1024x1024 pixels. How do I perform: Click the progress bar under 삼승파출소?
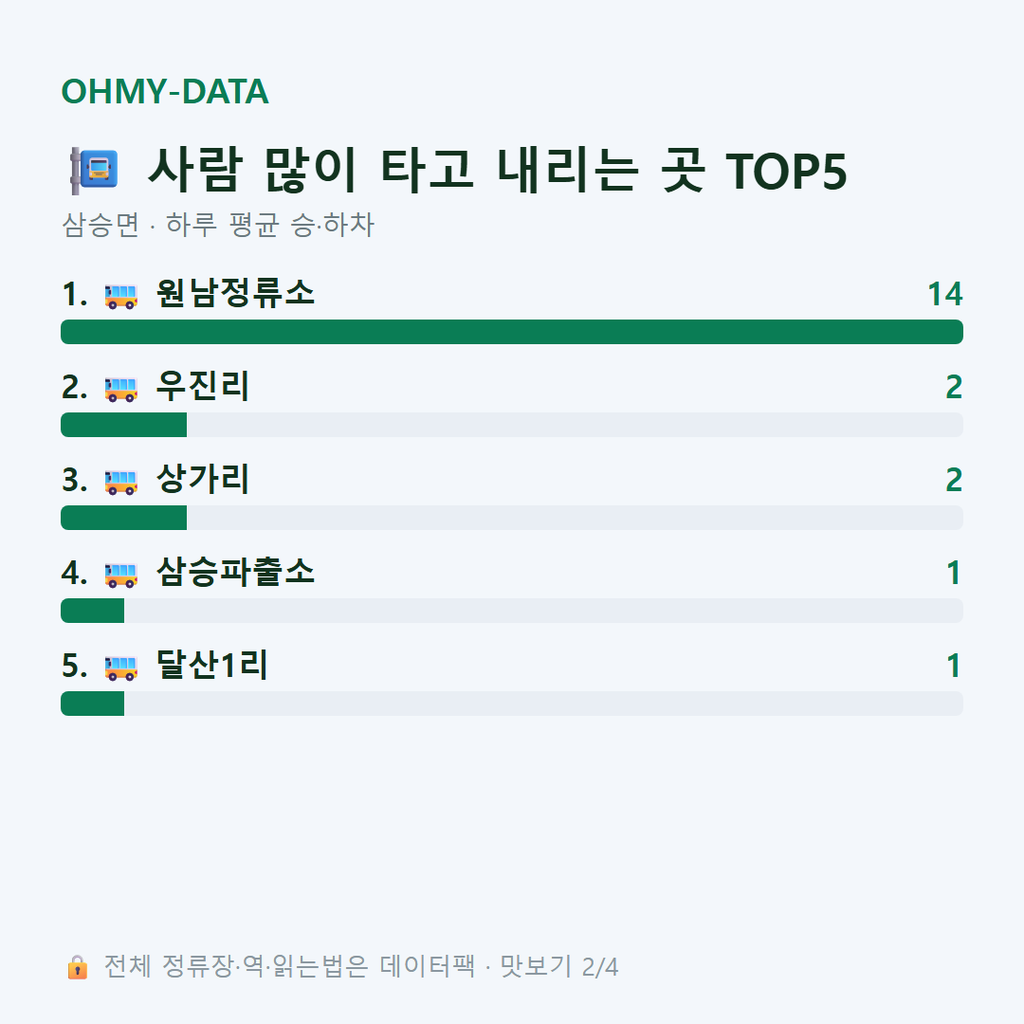[512, 610]
